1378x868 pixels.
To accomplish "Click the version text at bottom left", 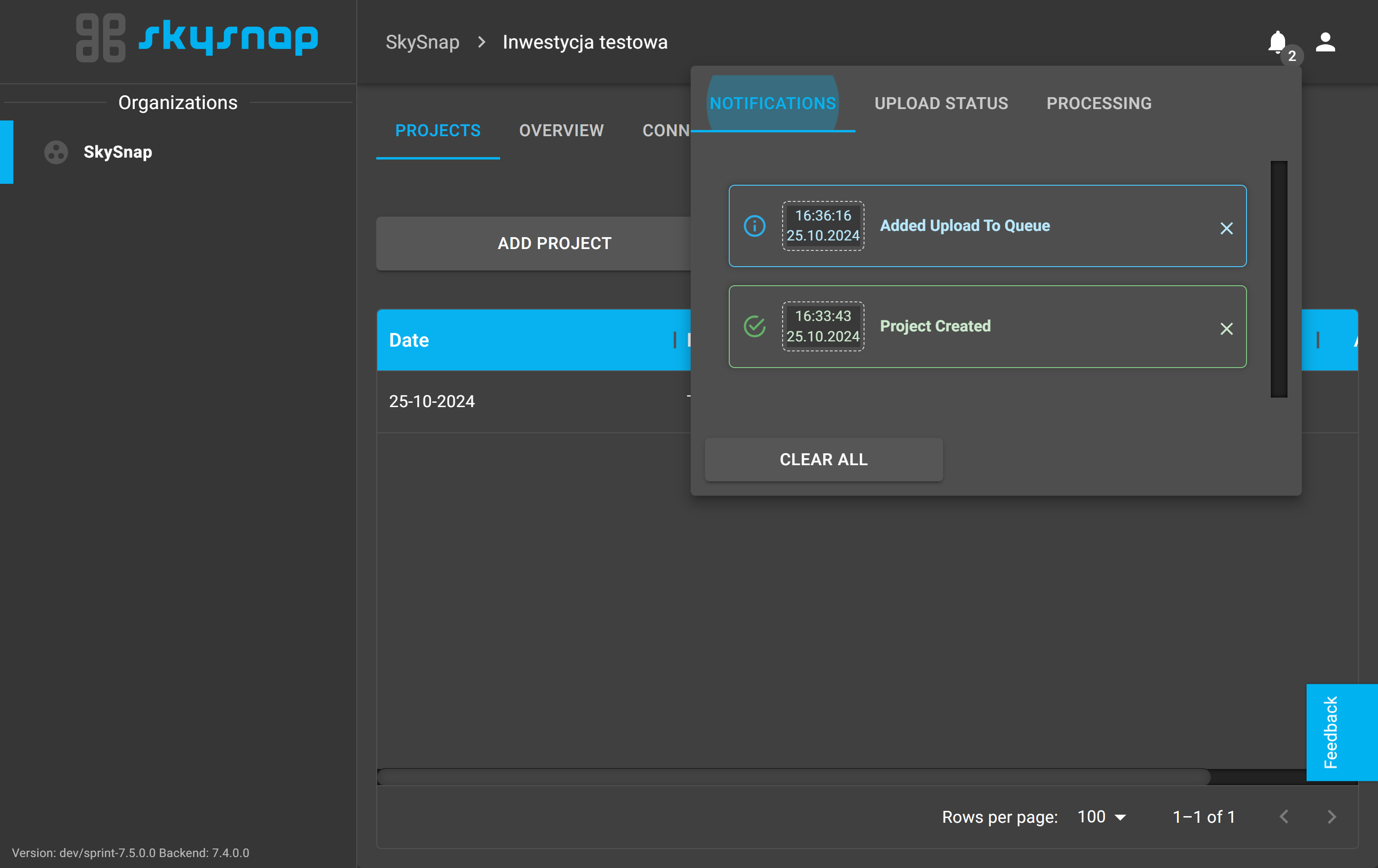I will pos(131,853).
